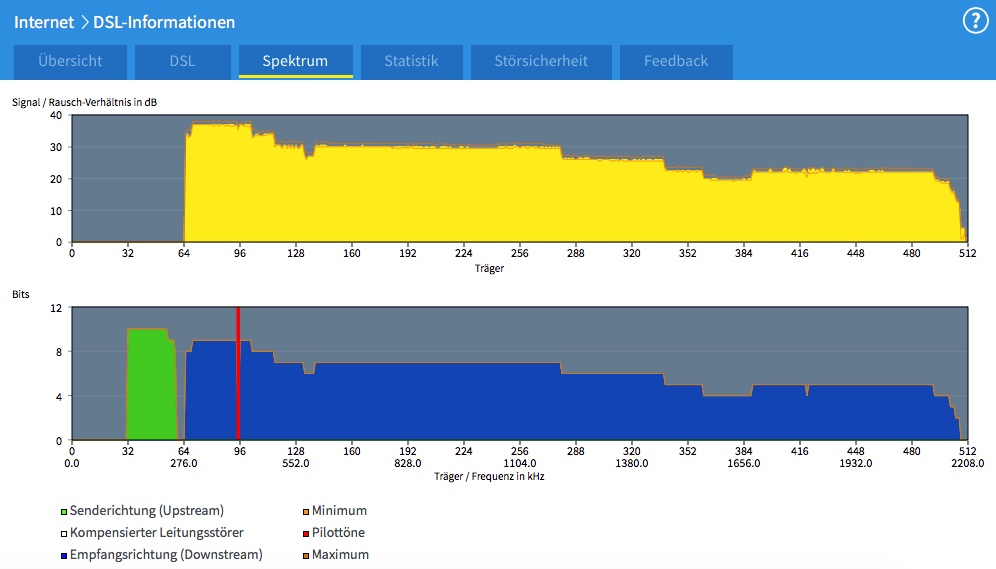996x569 pixels.
Task: Click the '2208.0' frequency value
Action: (967, 464)
